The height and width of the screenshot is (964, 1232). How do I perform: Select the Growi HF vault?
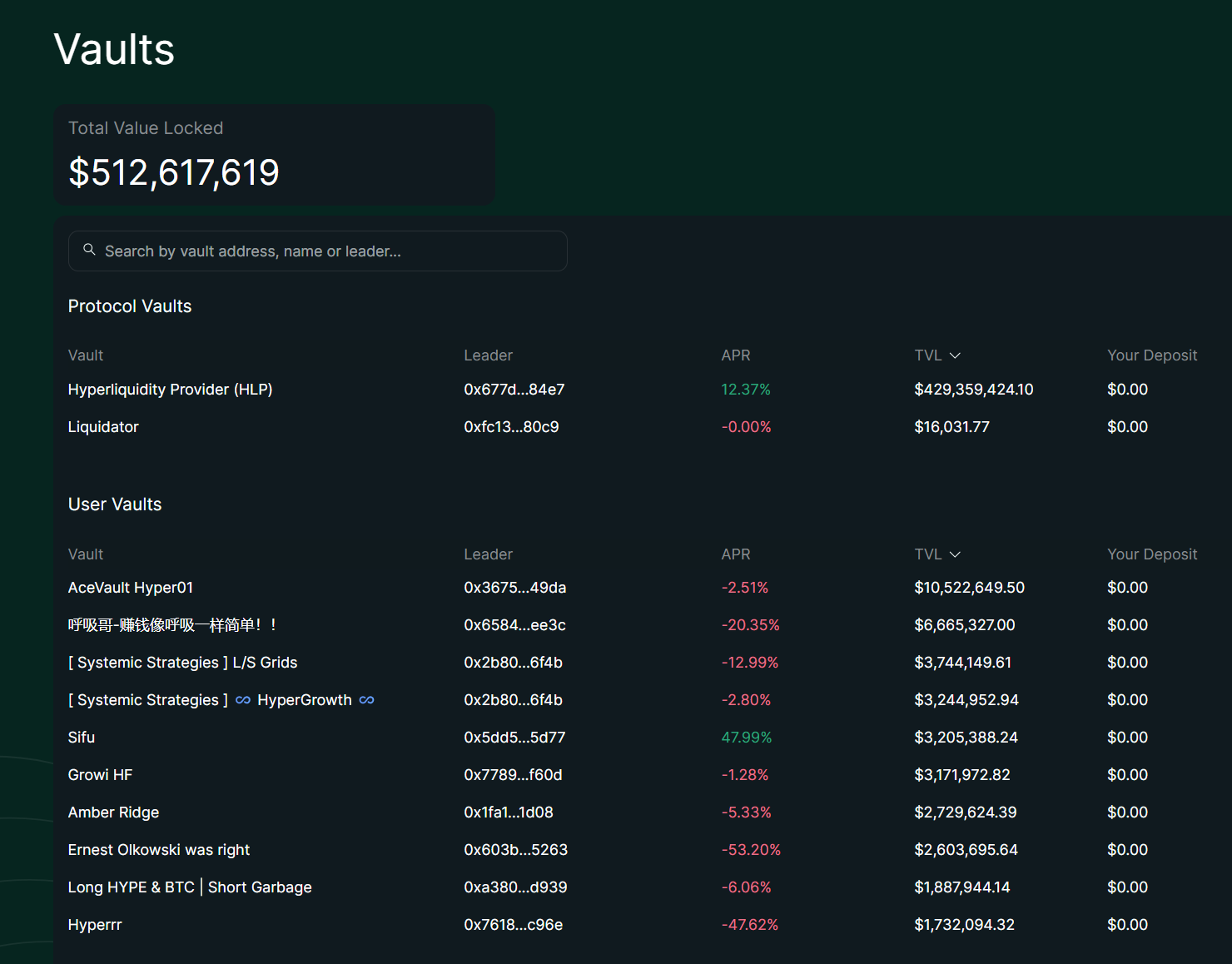tap(100, 775)
